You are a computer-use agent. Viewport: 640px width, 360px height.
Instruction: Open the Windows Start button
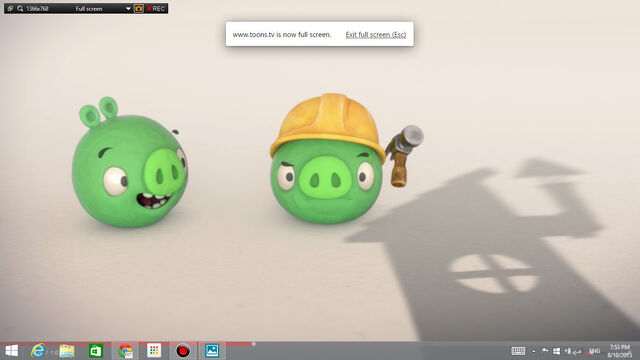[12, 351]
